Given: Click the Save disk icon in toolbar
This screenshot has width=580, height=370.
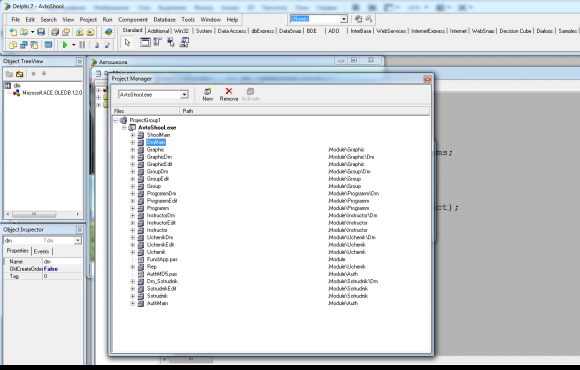Looking at the screenshot, I should 41,32.
